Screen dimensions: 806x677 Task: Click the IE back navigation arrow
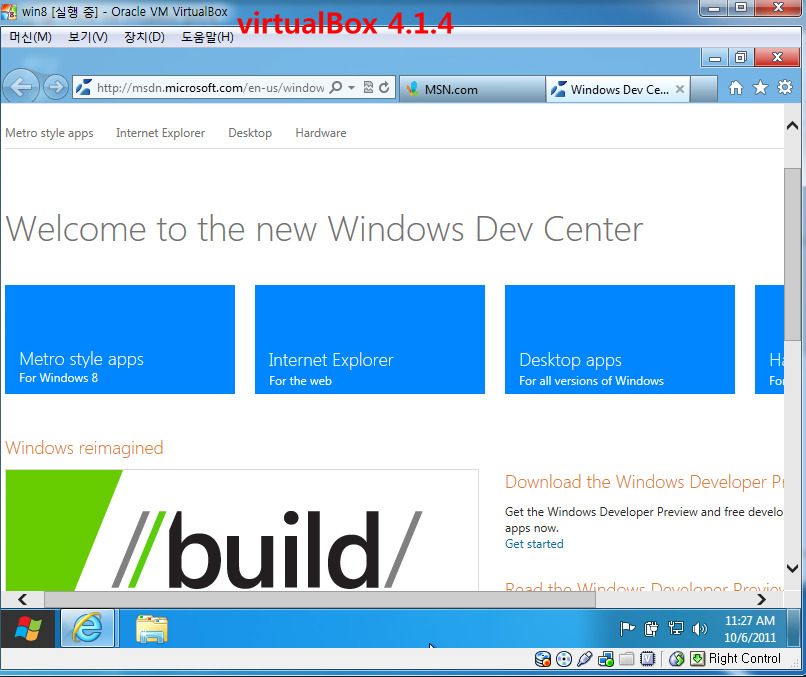point(20,87)
